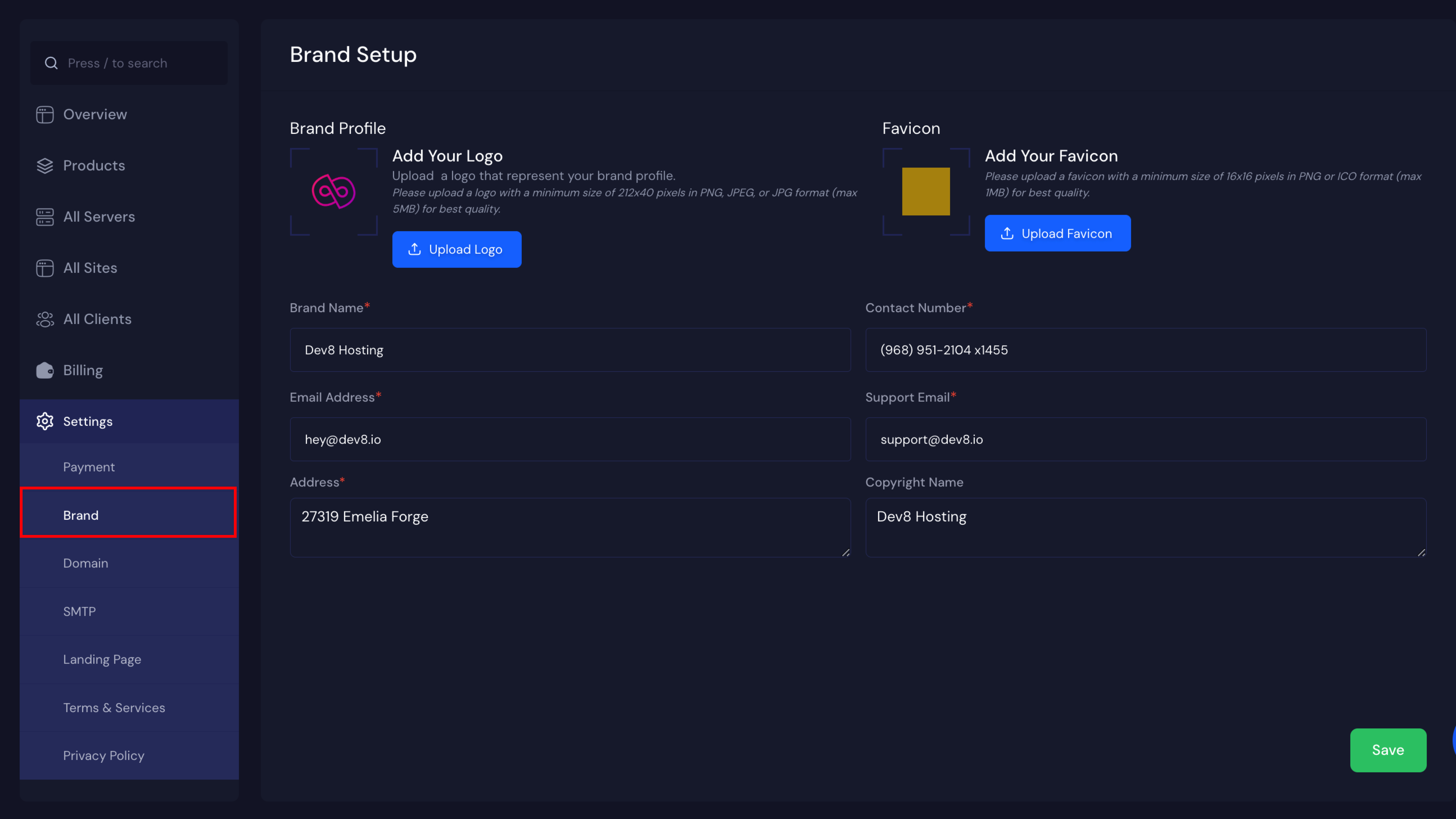The image size is (1456, 819).
Task: Go to the Domain settings page
Action: pos(85,563)
